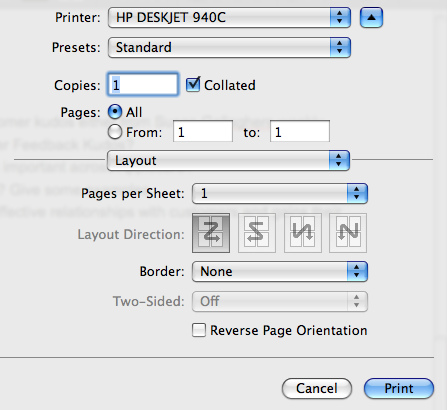Open the Pages per Sheet dropdown
The image size is (447, 410).
pos(280,193)
